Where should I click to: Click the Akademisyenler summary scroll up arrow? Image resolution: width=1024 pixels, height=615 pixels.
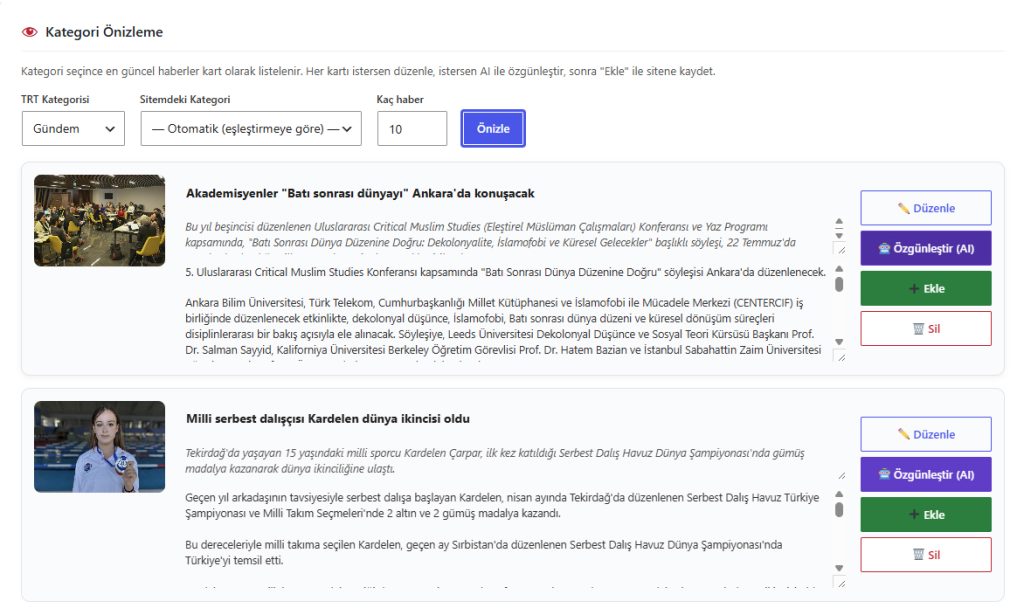tap(839, 222)
